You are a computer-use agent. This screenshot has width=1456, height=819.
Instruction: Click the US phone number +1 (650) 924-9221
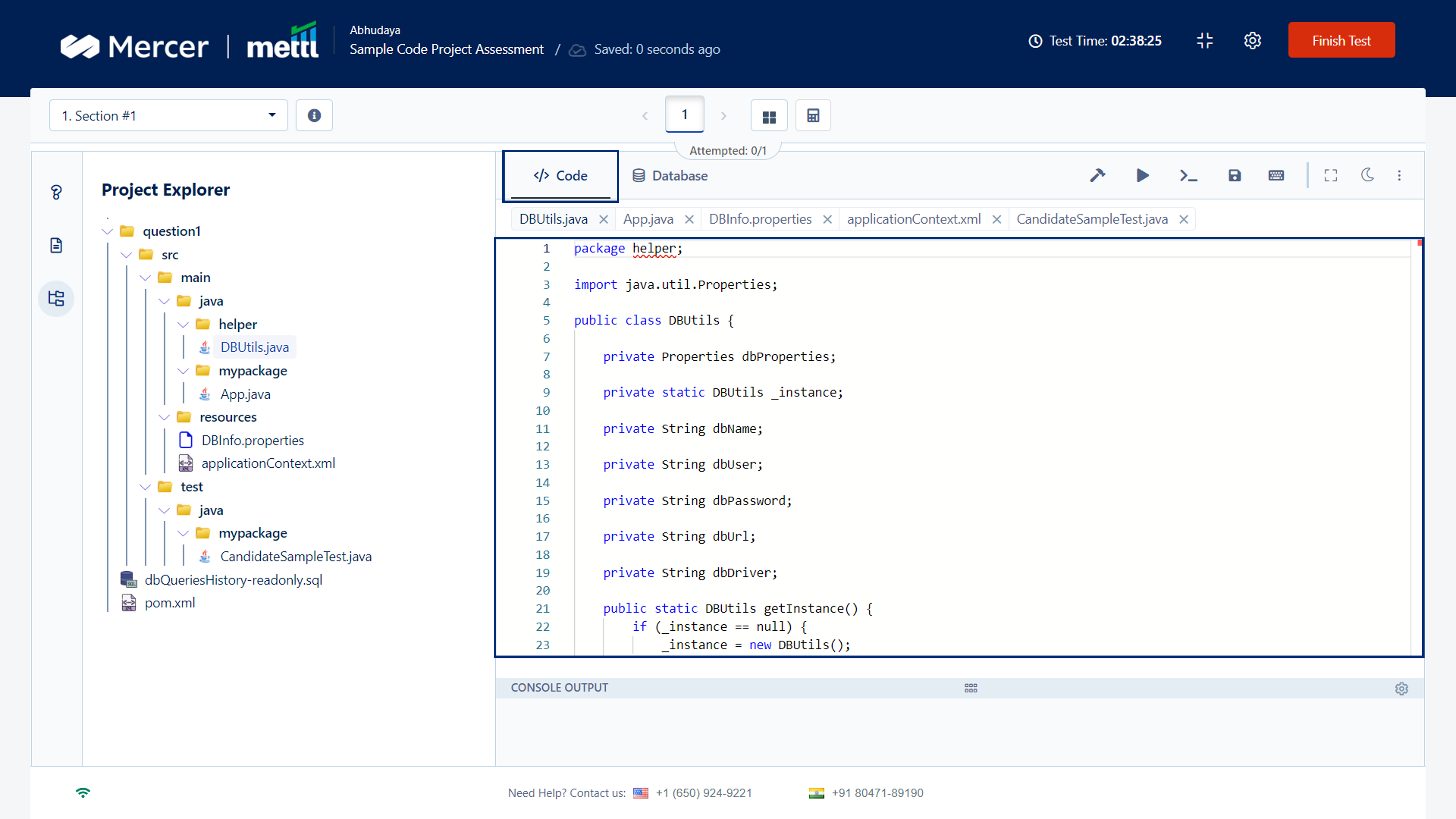pyautogui.click(x=703, y=793)
